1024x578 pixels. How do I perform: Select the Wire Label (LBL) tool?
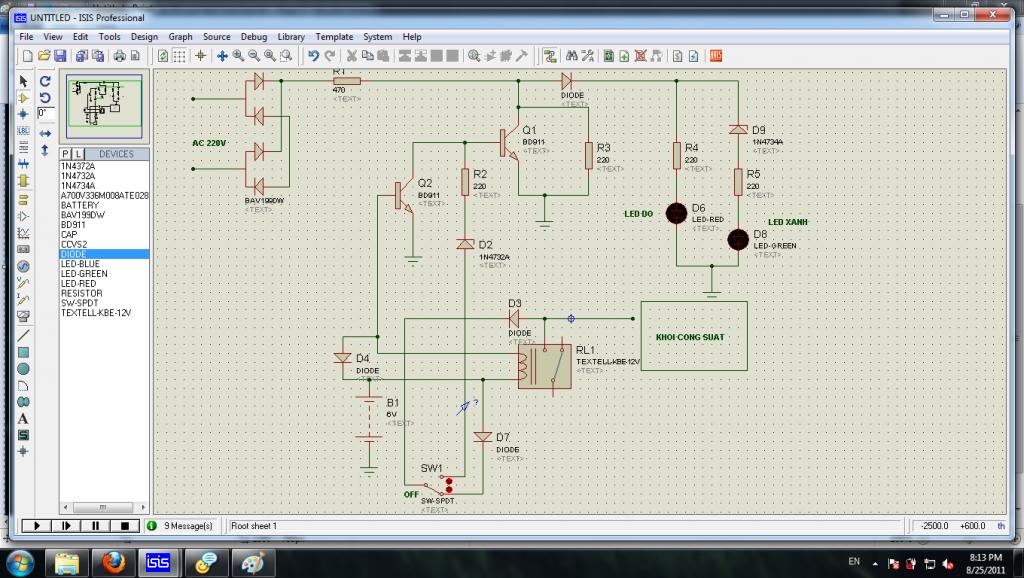click(23, 131)
